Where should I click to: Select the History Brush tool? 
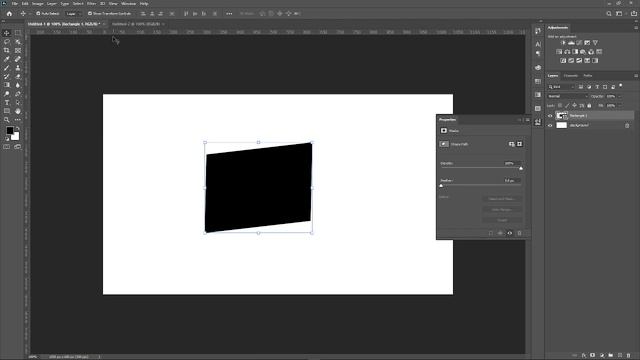[x=7, y=76]
